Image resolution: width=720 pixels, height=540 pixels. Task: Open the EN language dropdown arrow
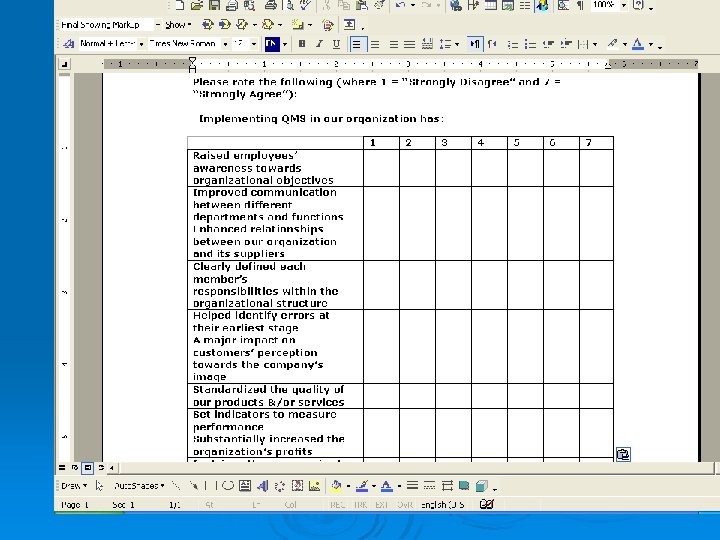point(285,44)
